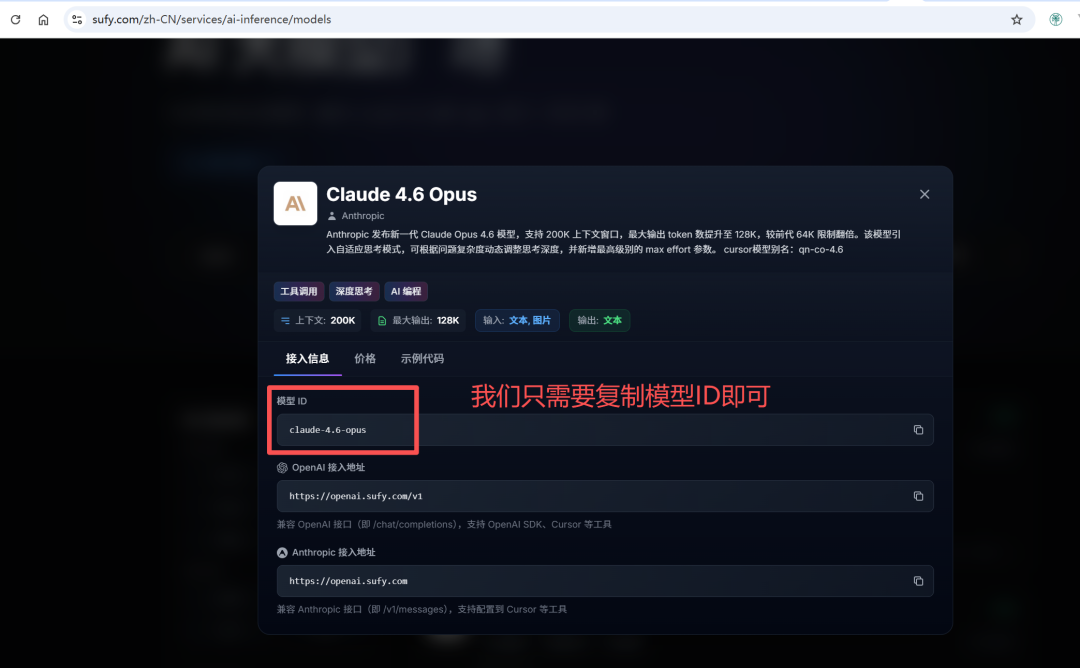Go to the browser home page icon
This screenshot has width=1080, height=668.
point(43,19)
